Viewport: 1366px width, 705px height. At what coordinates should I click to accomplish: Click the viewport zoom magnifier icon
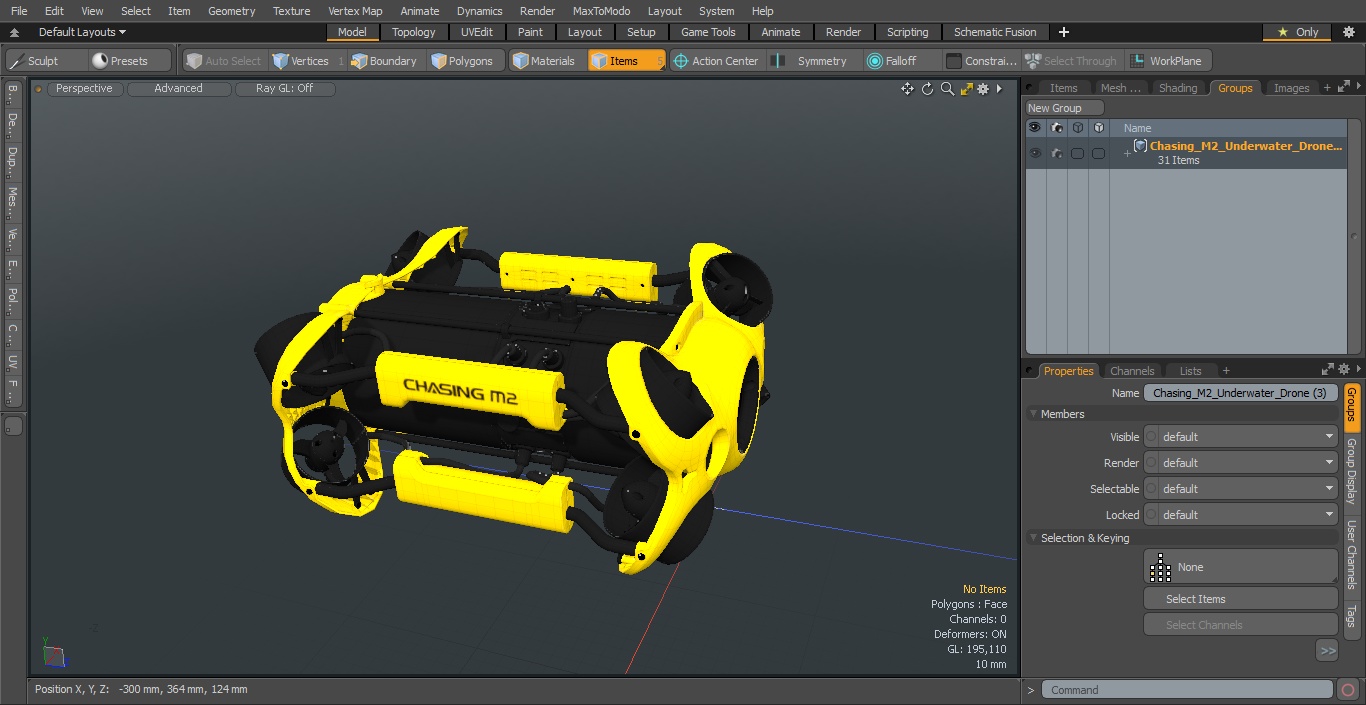coord(947,89)
